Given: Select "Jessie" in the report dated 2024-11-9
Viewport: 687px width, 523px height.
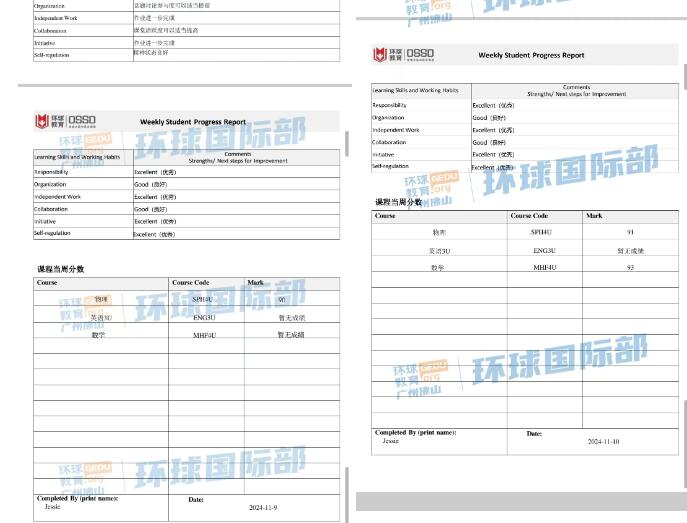Looking at the screenshot, I should click(53, 507).
